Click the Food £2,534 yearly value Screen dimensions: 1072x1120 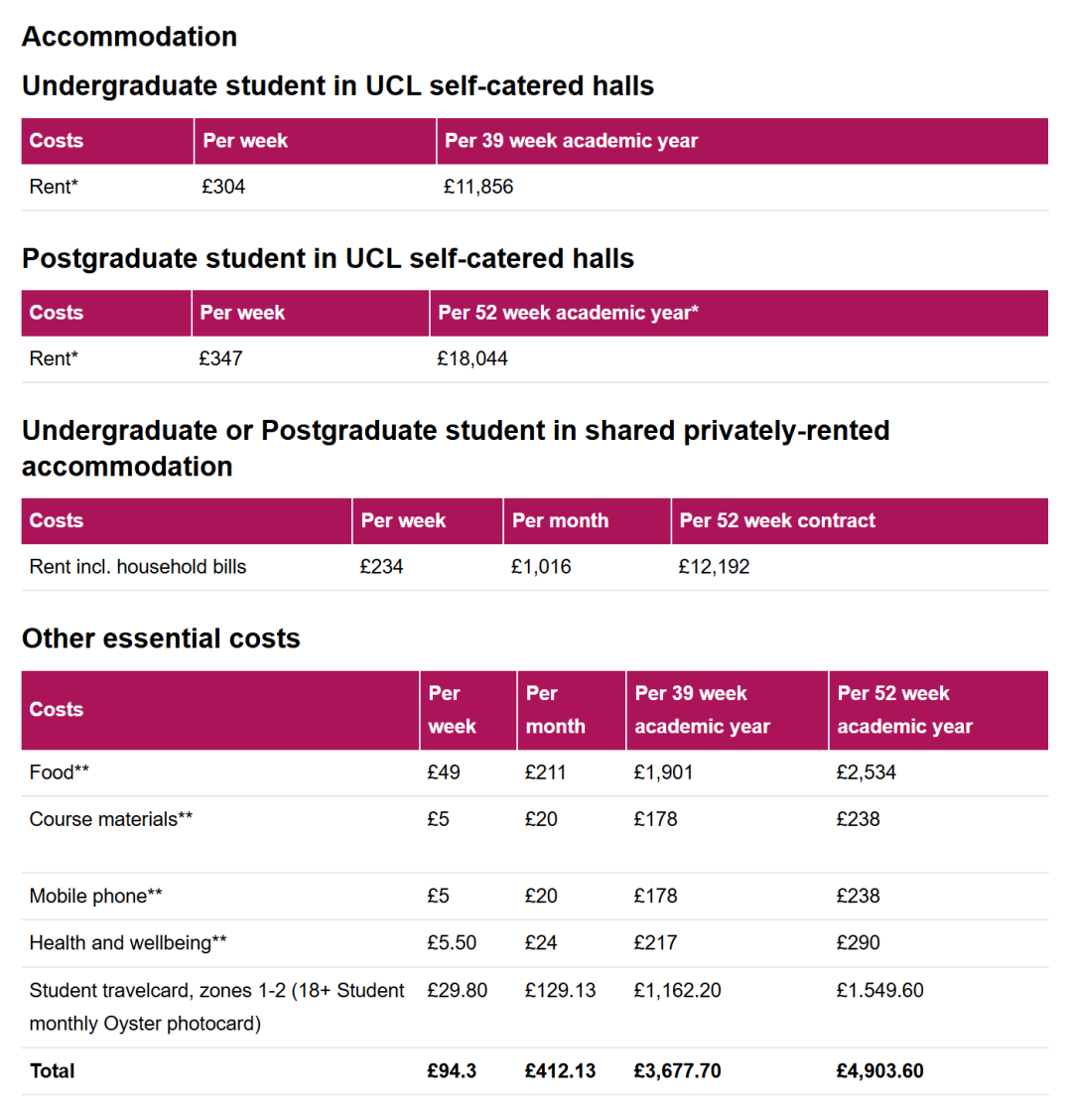pyautogui.click(x=867, y=772)
